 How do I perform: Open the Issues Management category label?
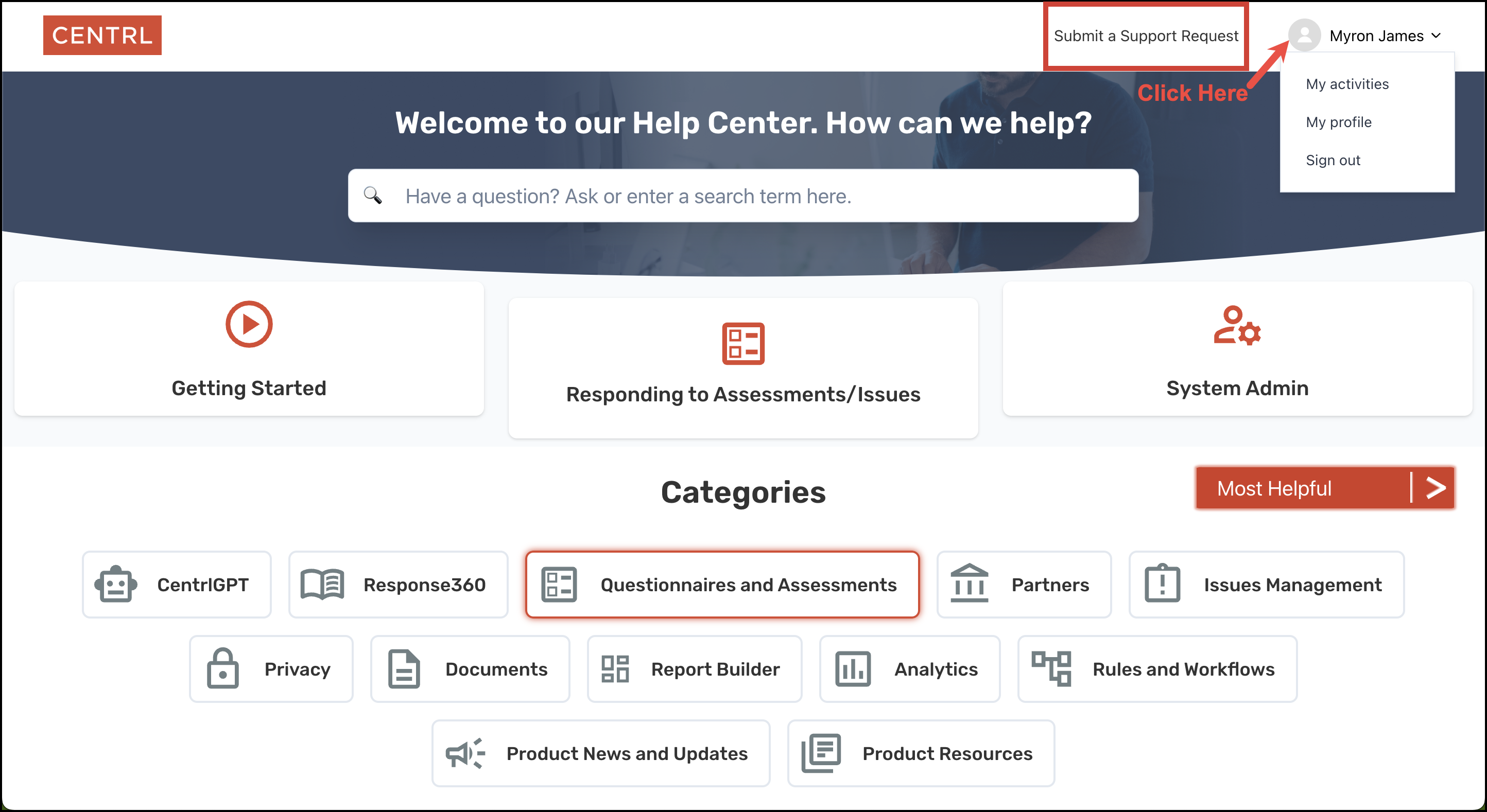[x=1292, y=585]
